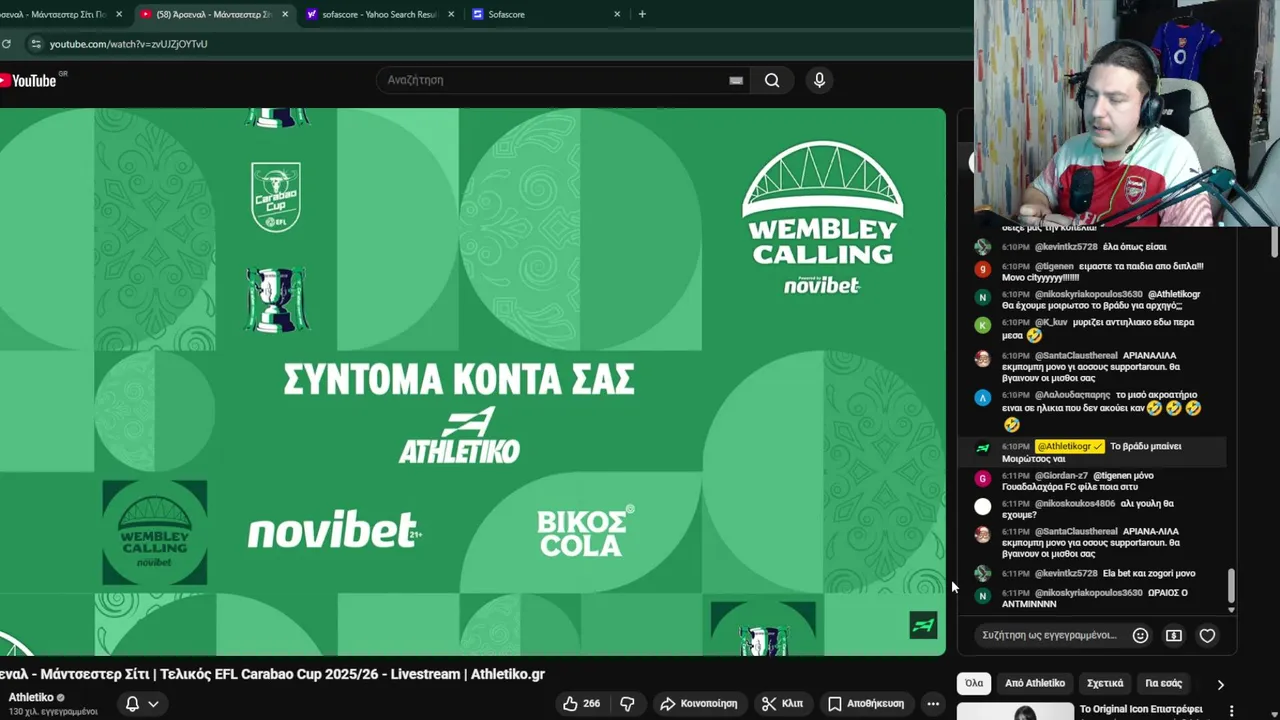The height and width of the screenshot is (720, 1280).
Task: Click the live chat scrollbar thumb
Action: point(1231,585)
